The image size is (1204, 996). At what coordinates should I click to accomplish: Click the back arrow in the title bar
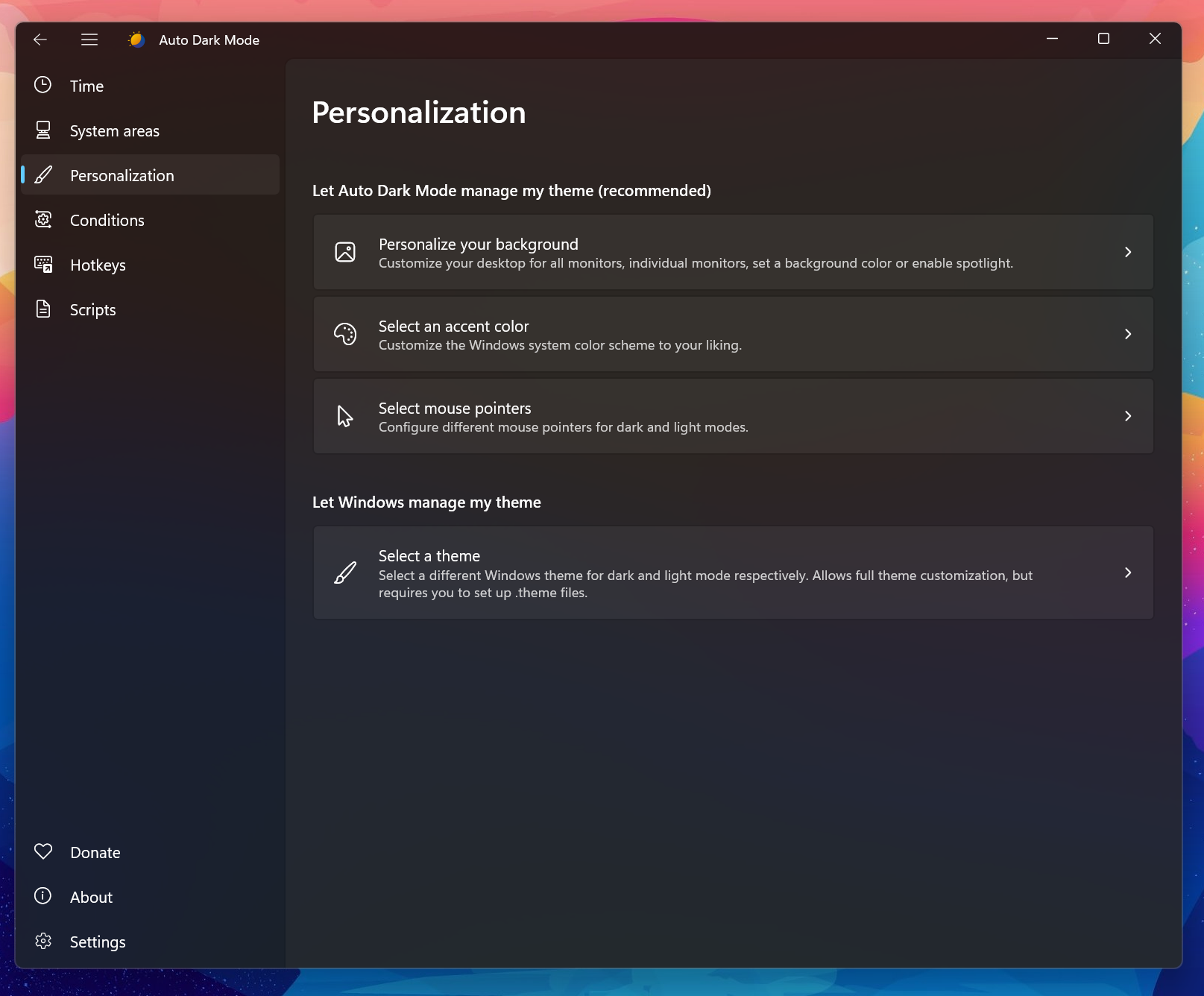point(40,40)
